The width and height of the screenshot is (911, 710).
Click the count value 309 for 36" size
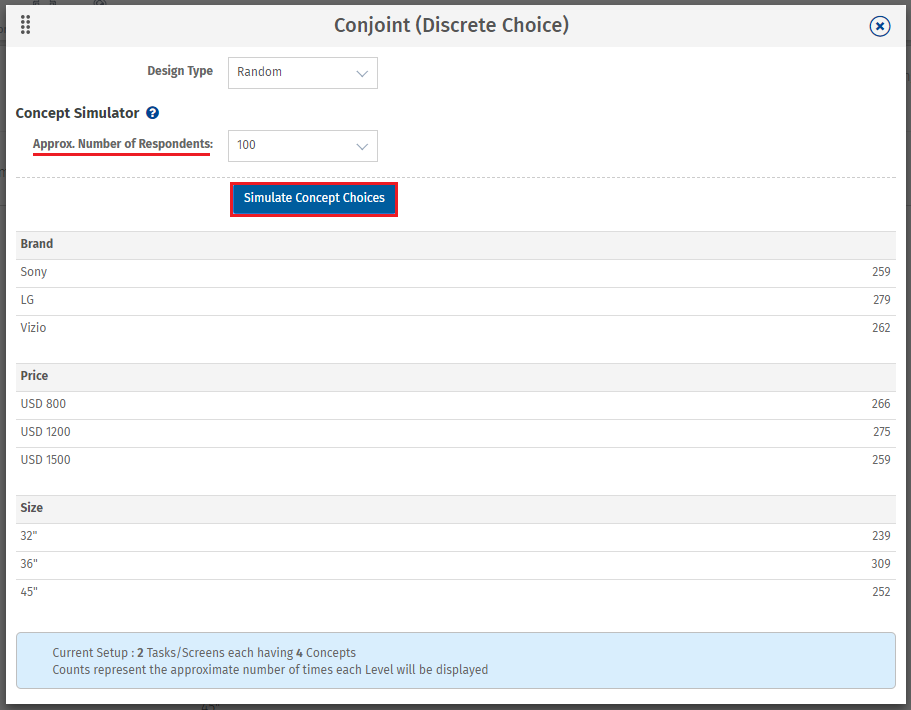[880, 564]
